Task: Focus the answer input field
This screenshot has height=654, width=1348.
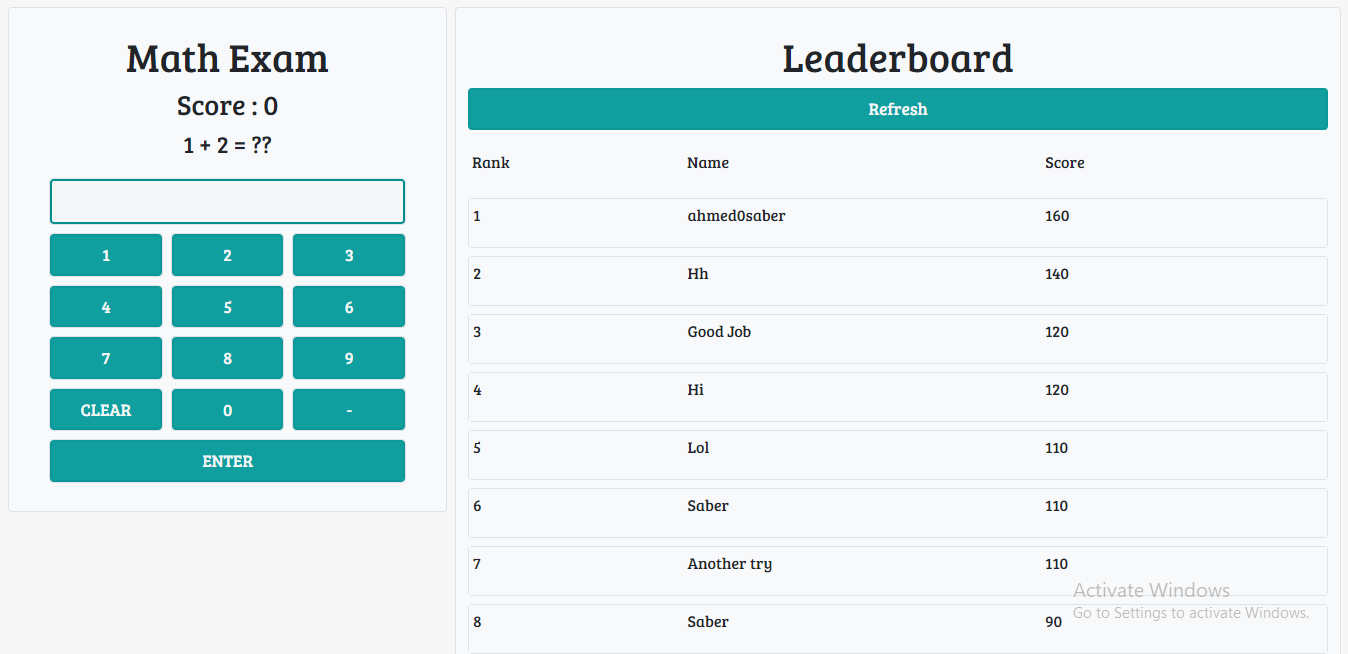Action: (x=227, y=201)
